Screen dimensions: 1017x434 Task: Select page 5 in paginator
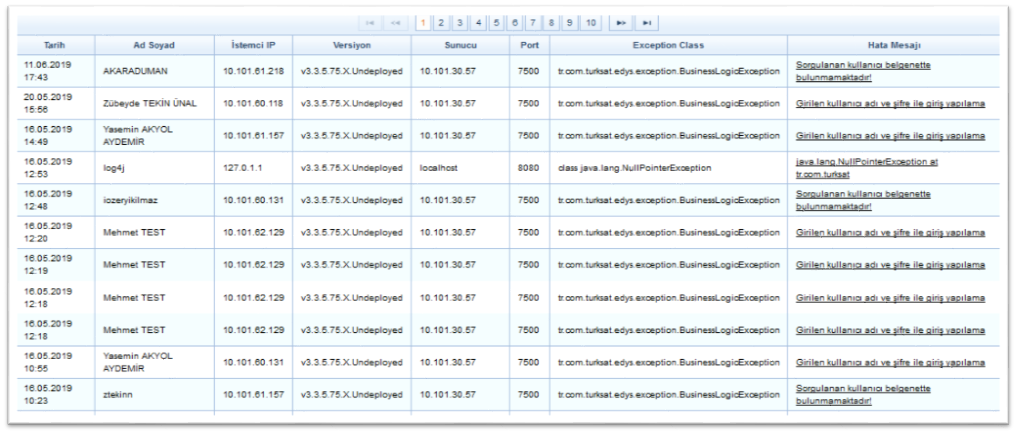(x=496, y=22)
